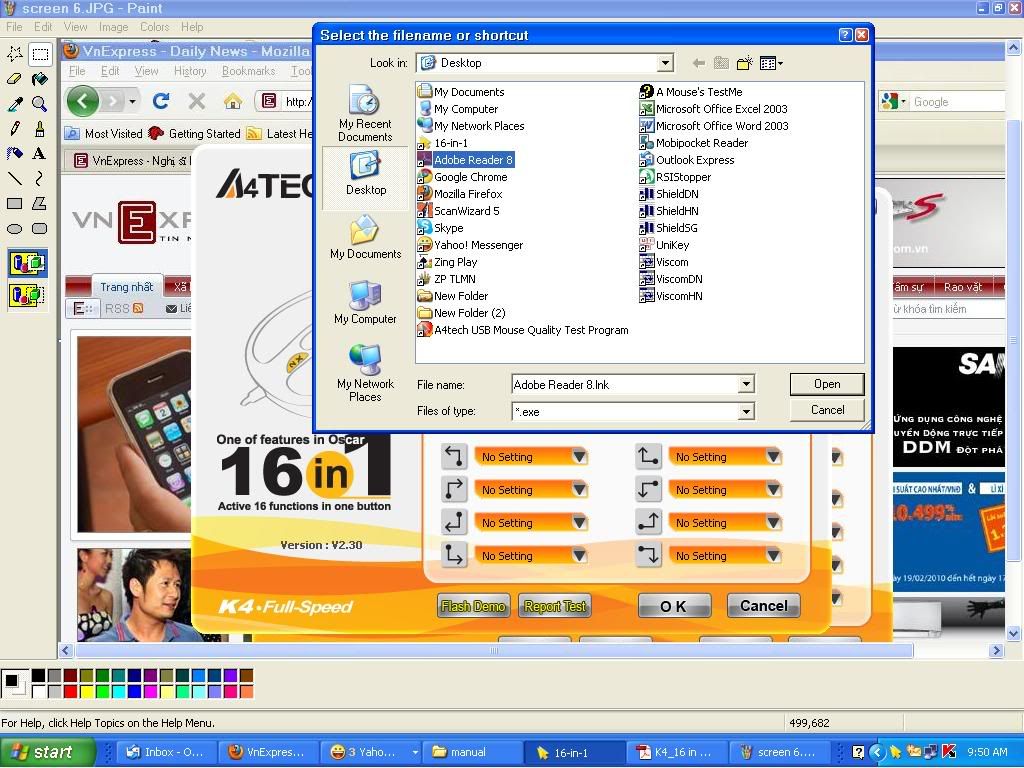Click the Home icon in Firefox toolbar

(232, 101)
